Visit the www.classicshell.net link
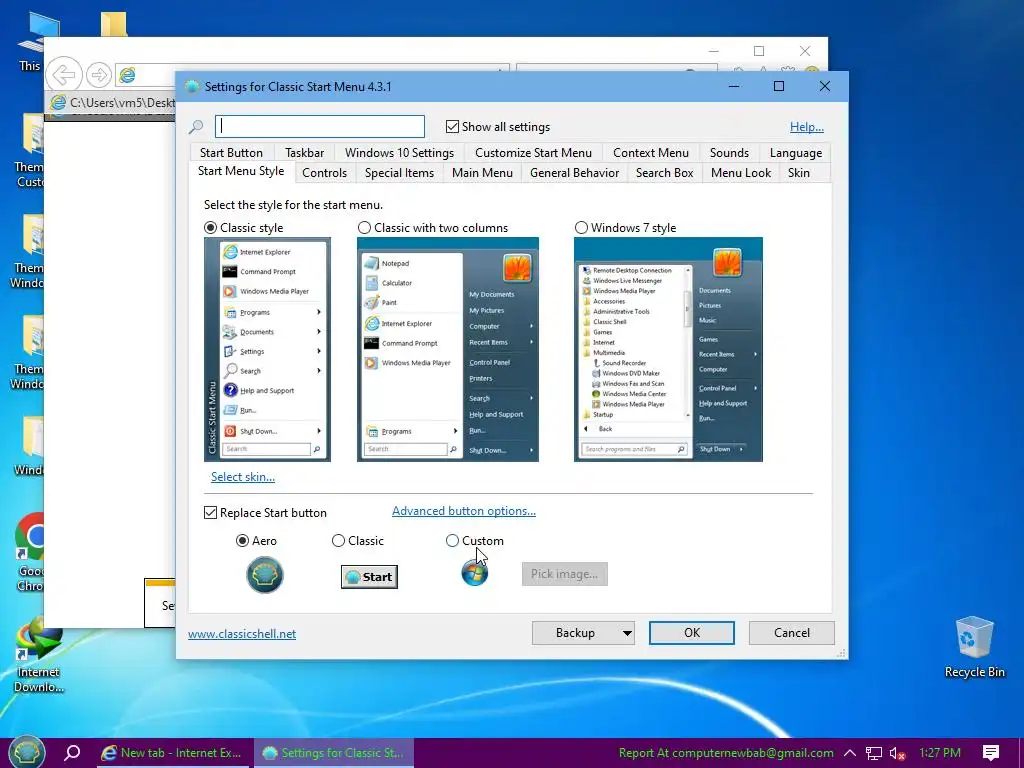Viewport: 1024px width, 768px height. (x=242, y=634)
